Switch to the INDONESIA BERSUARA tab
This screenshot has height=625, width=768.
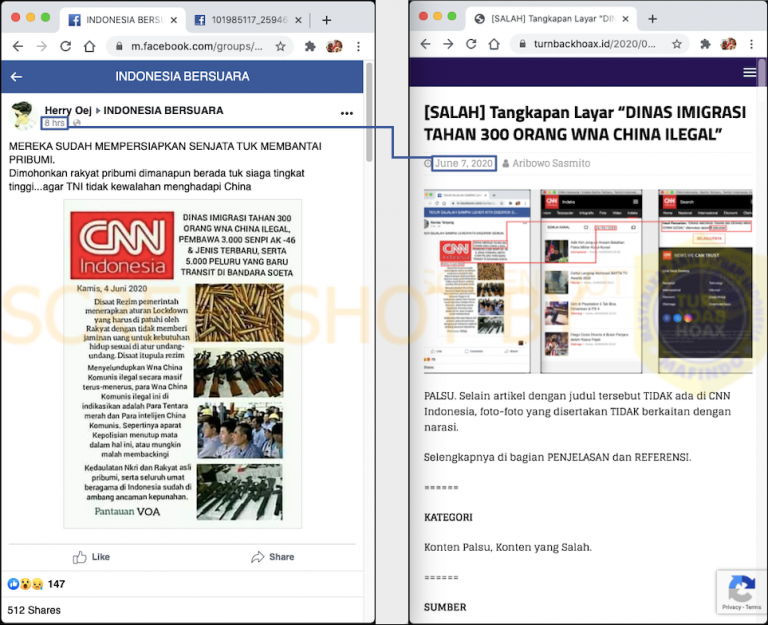coord(123,20)
